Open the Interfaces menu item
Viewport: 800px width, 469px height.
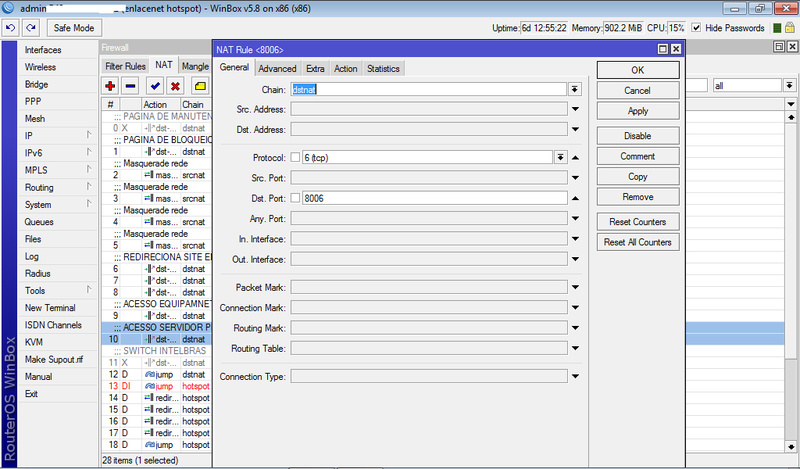(57, 50)
